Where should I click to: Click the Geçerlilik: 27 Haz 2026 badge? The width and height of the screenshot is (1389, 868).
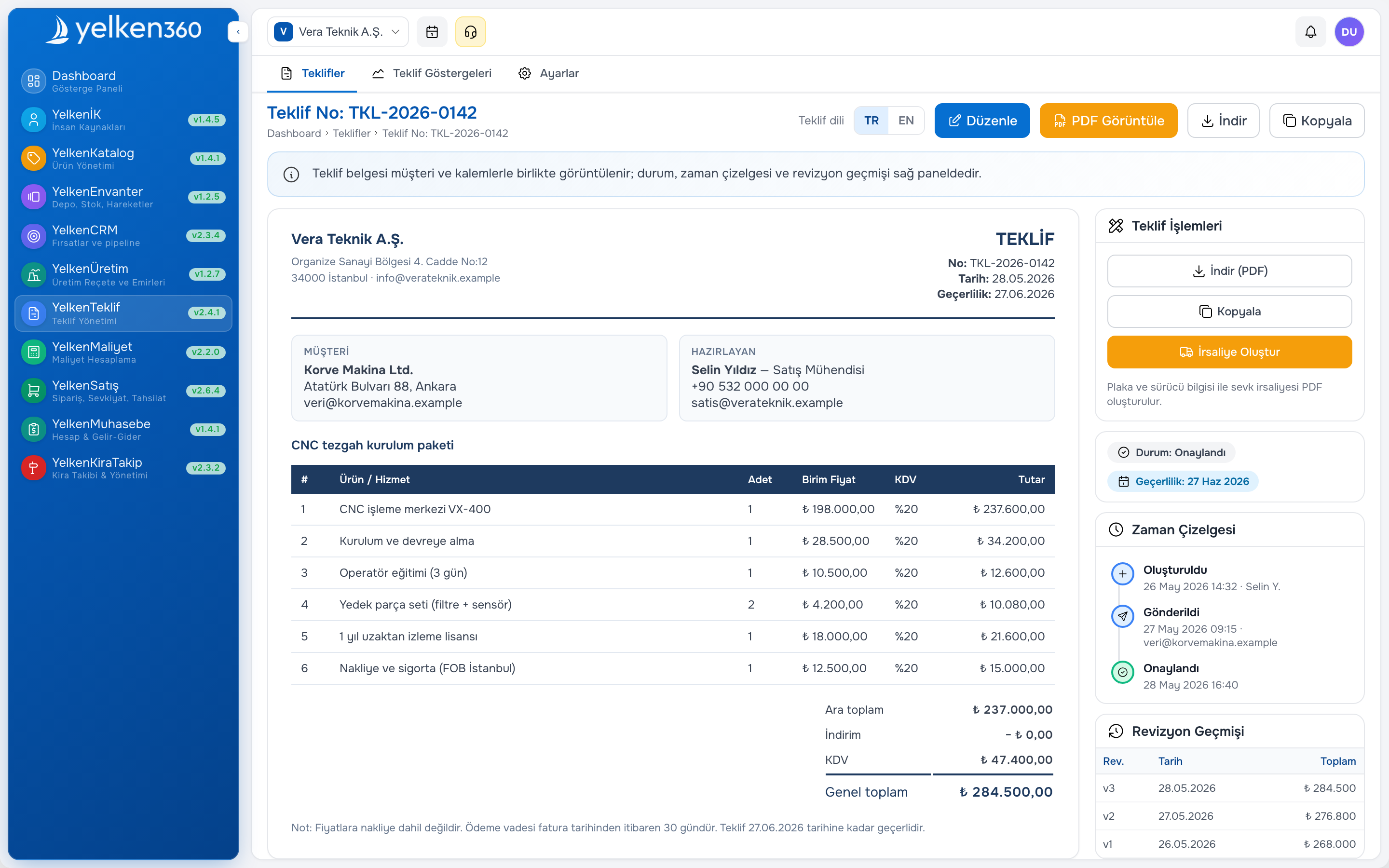[x=1183, y=481]
